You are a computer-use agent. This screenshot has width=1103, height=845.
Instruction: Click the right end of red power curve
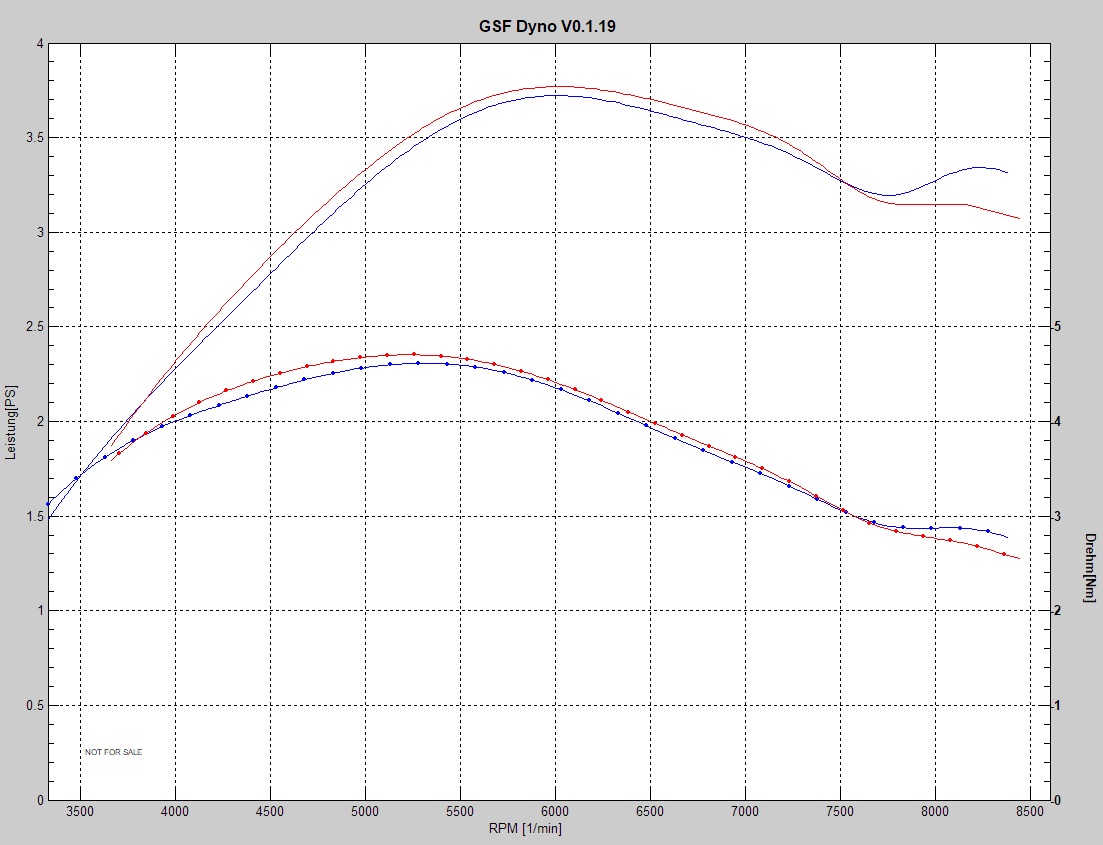point(1018,218)
